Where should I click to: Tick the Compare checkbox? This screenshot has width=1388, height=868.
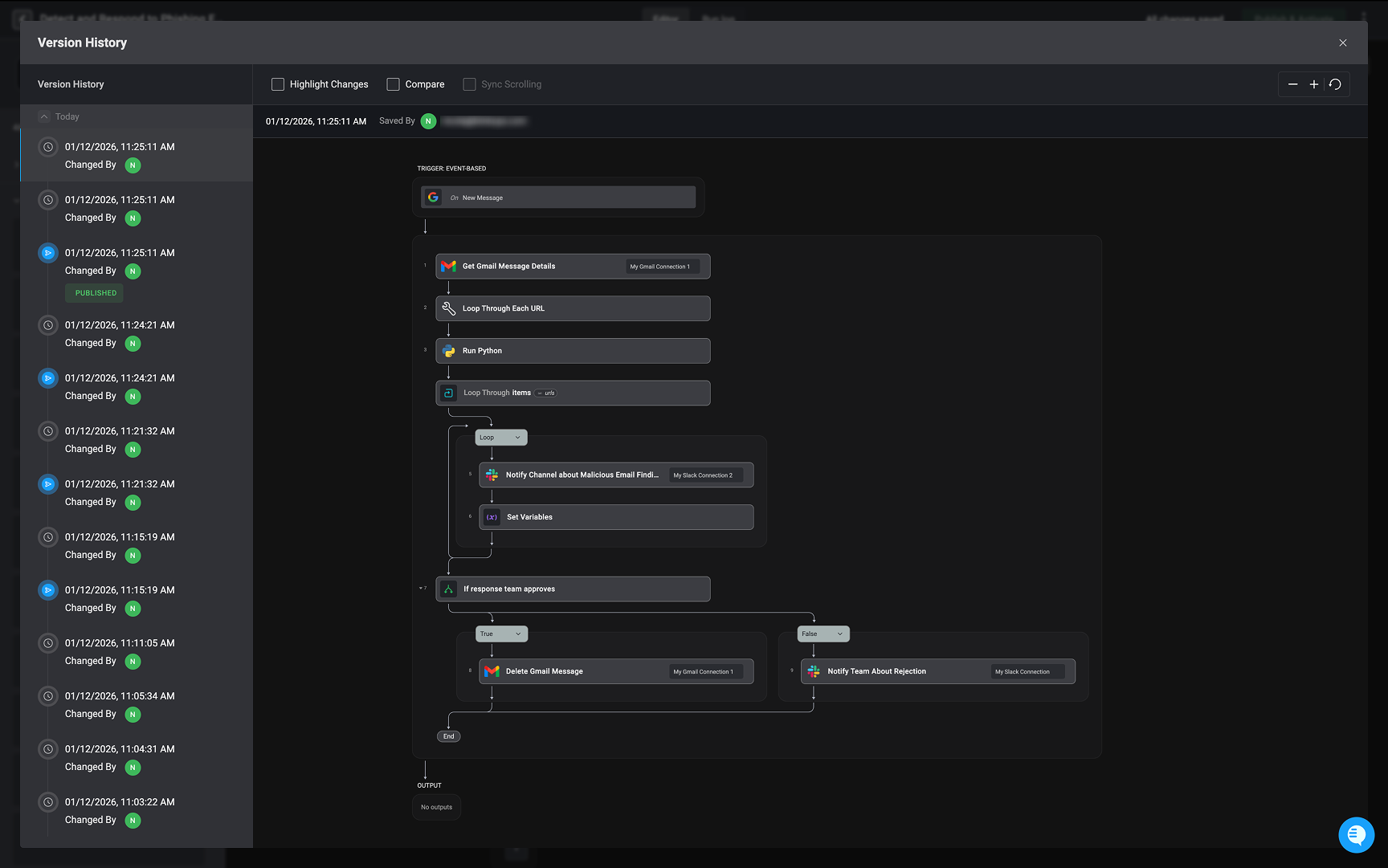pyautogui.click(x=393, y=84)
